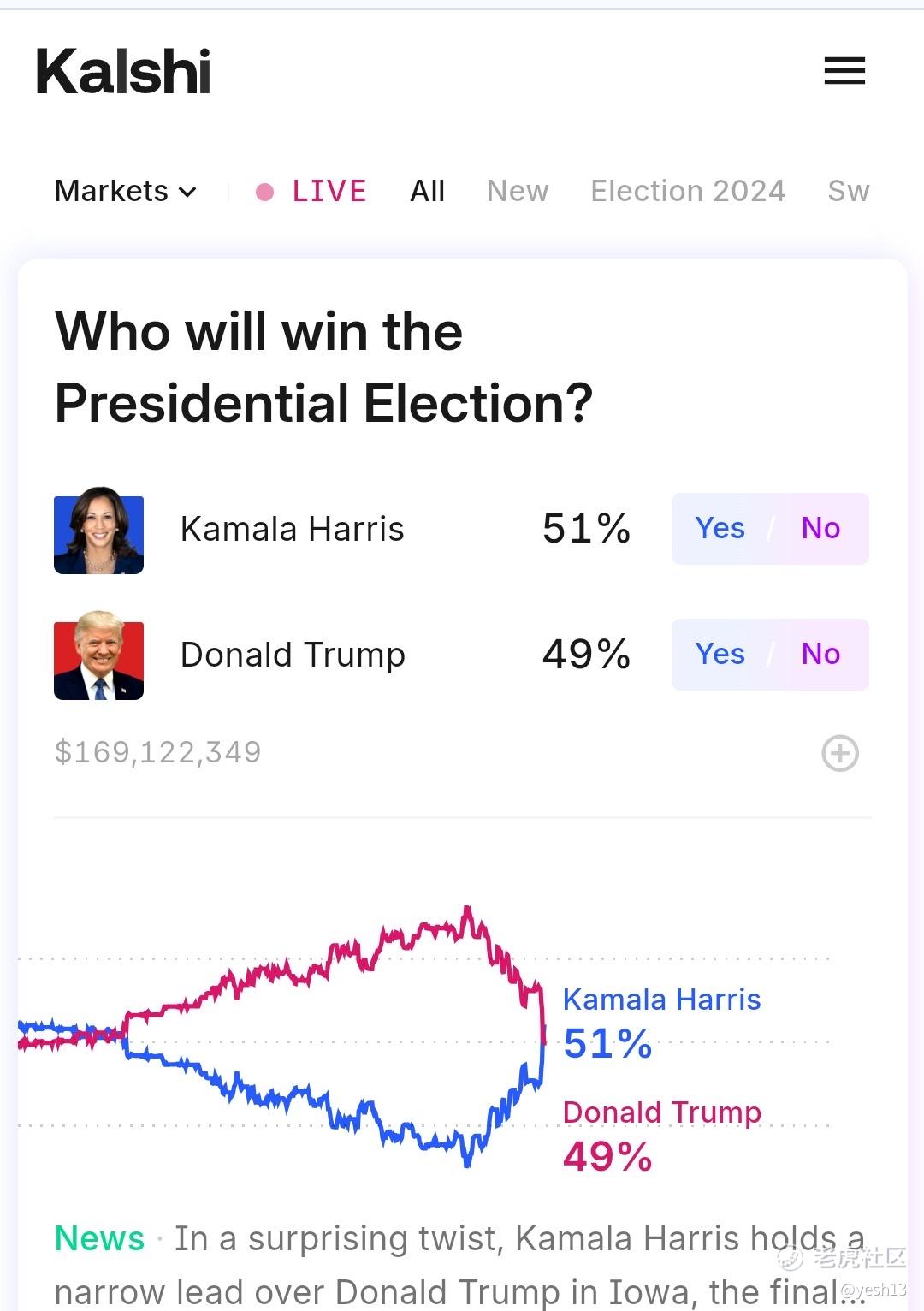Click the pink LIVE indicator dot

coord(265,192)
